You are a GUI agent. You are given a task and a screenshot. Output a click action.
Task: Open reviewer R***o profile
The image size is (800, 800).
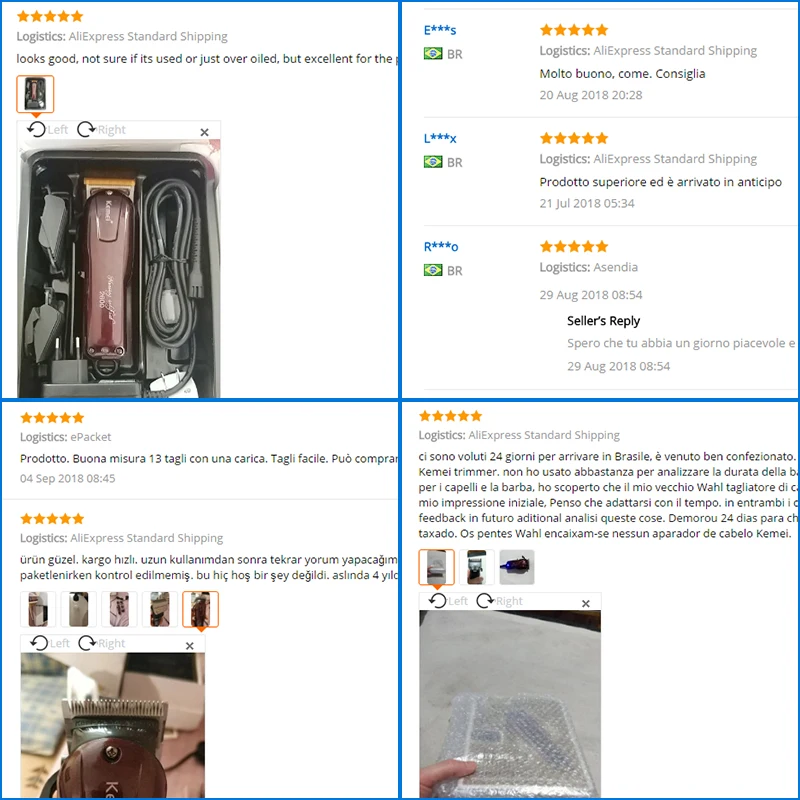(441, 247)
